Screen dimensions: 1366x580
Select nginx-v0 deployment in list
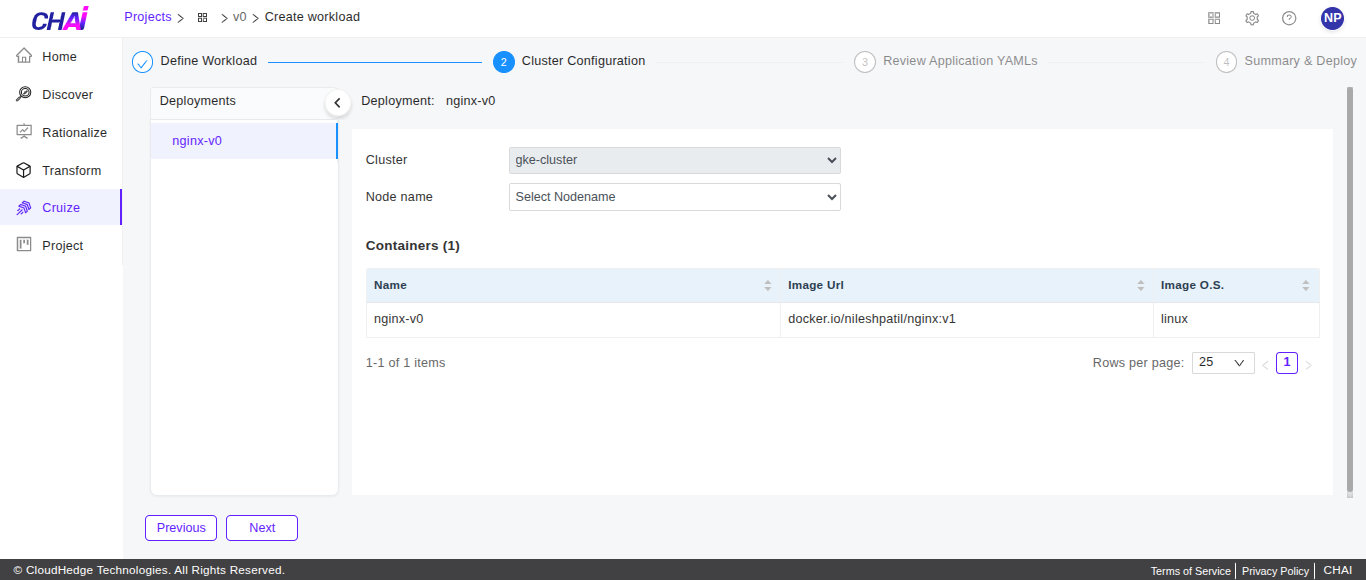tap(197, 141)
